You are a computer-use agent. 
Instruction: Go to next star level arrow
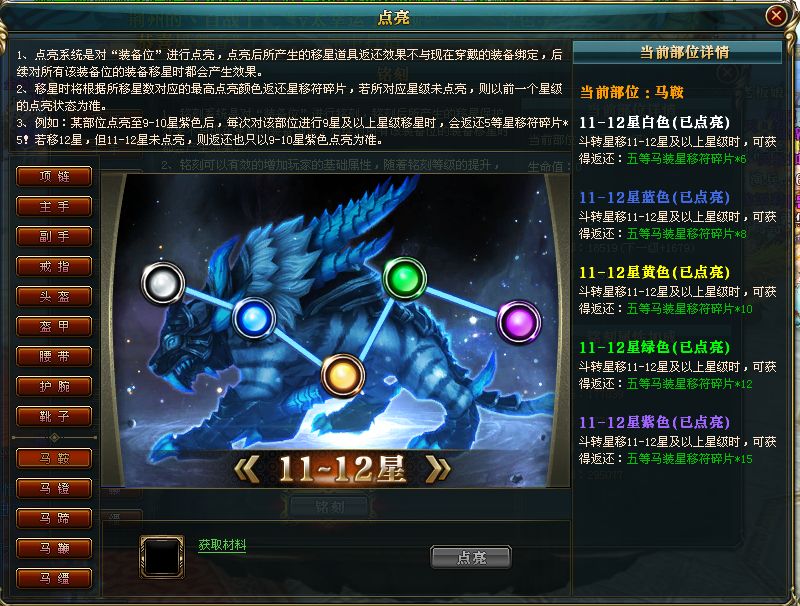click(438, 469)
